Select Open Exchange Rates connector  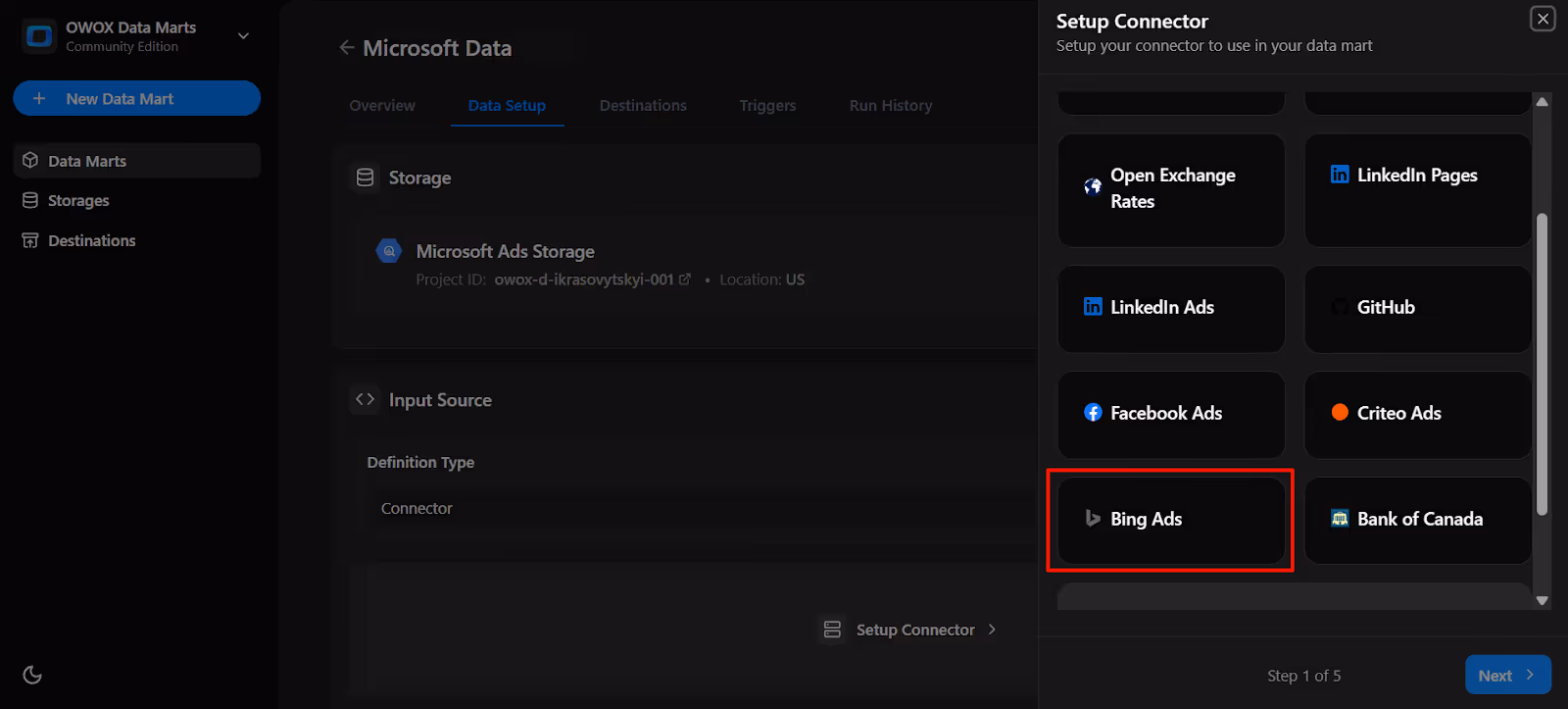1171,190
